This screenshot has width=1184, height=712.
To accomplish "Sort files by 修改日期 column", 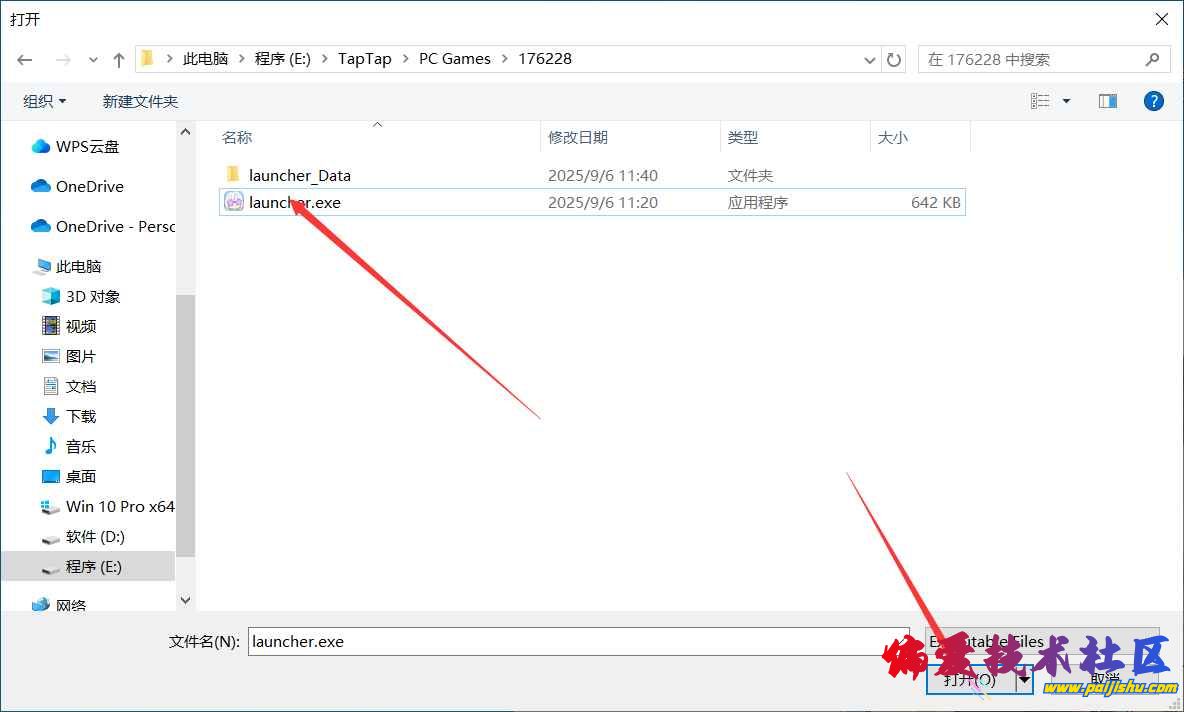I will pos(578,137).
